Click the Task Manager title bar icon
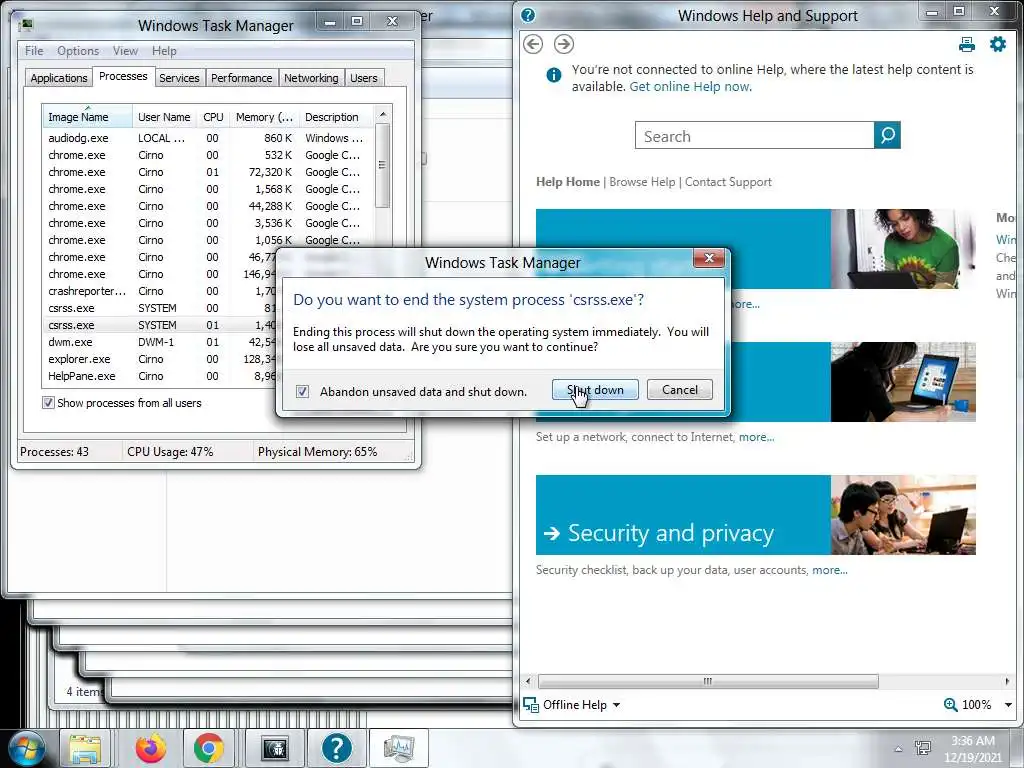Image resolution: width=1024 pixels, height=768 pixels. (x=26, y=25)
